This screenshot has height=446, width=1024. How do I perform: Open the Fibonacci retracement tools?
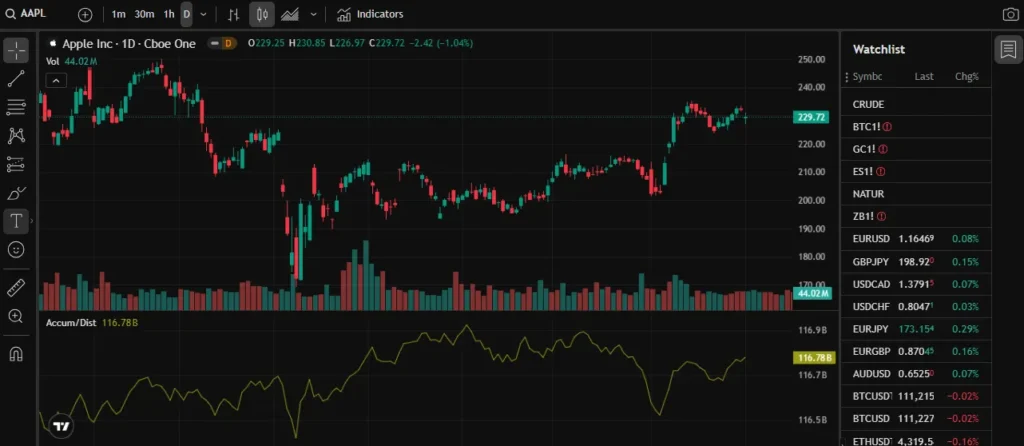[16, 107]
